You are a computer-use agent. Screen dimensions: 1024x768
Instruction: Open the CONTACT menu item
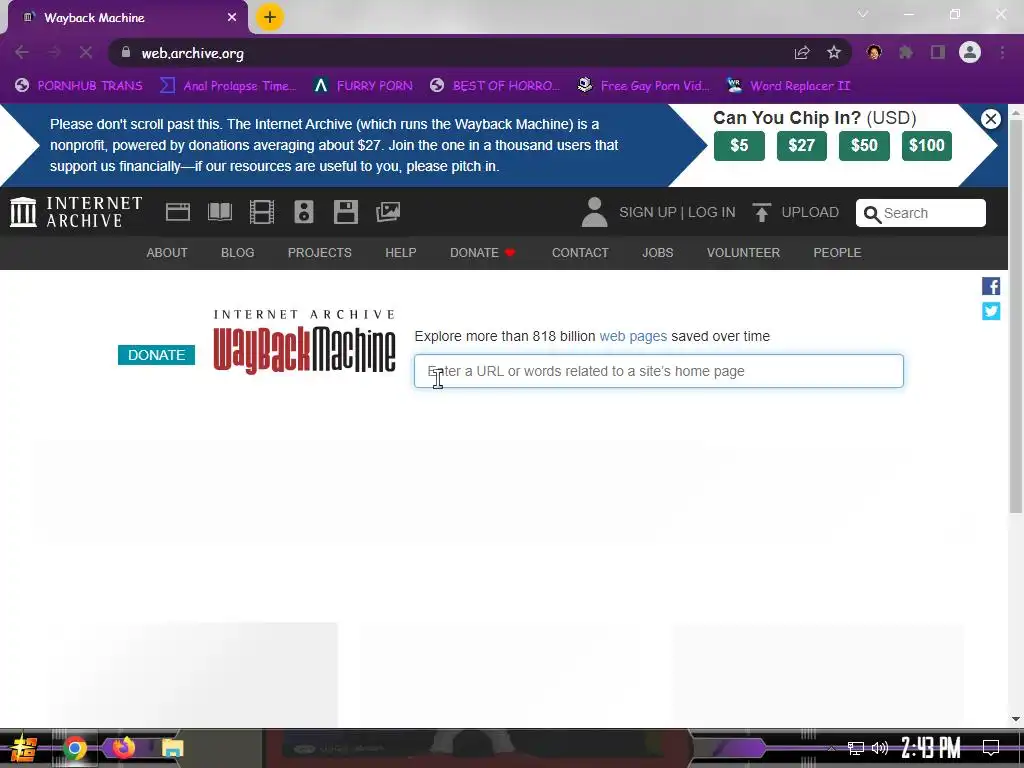(580, 253)
